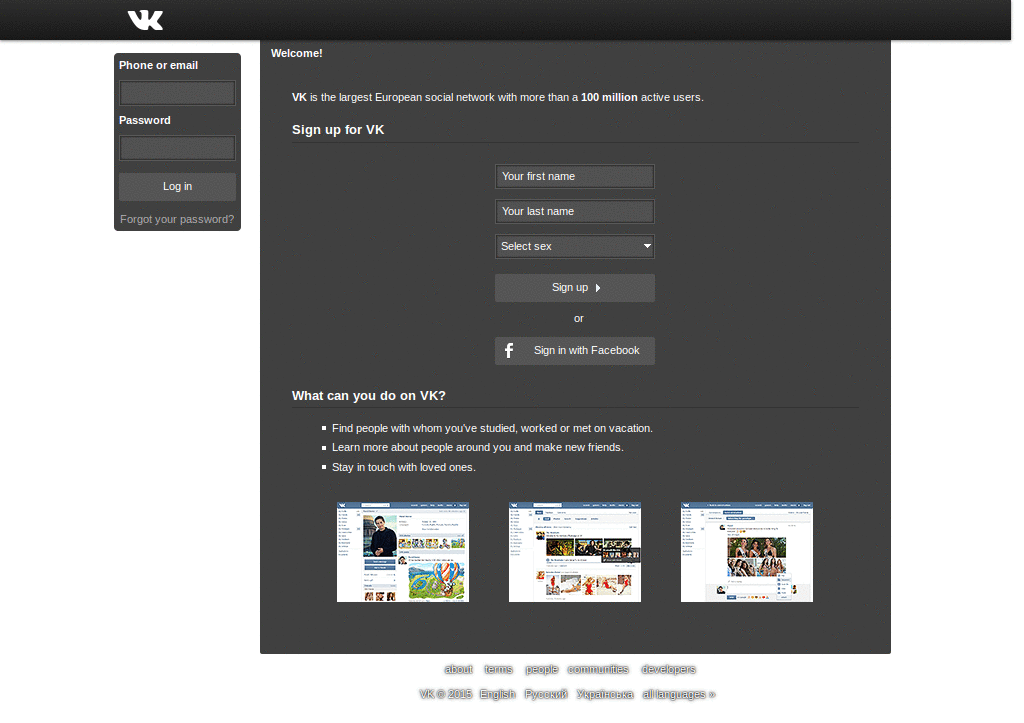Click Sign in with Facebook button
Viewport: 1024px width, 723px height.
coord(575,351)
